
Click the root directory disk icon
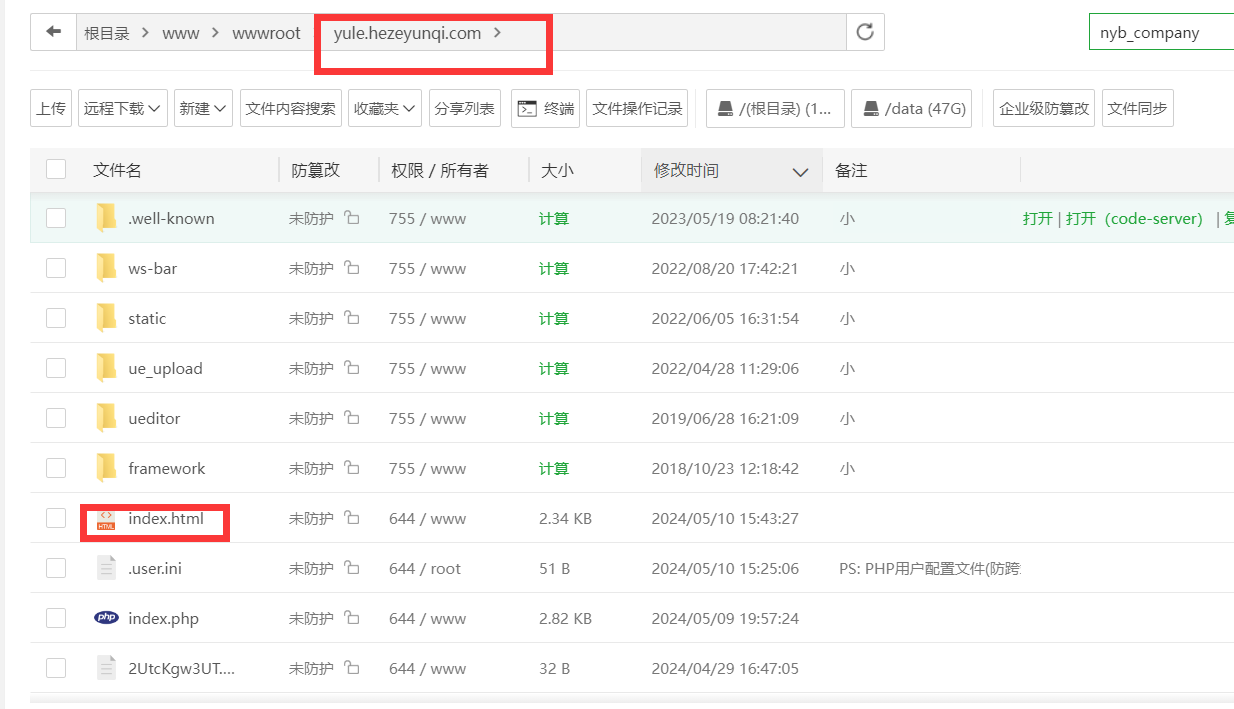click(x=725, y=108)
